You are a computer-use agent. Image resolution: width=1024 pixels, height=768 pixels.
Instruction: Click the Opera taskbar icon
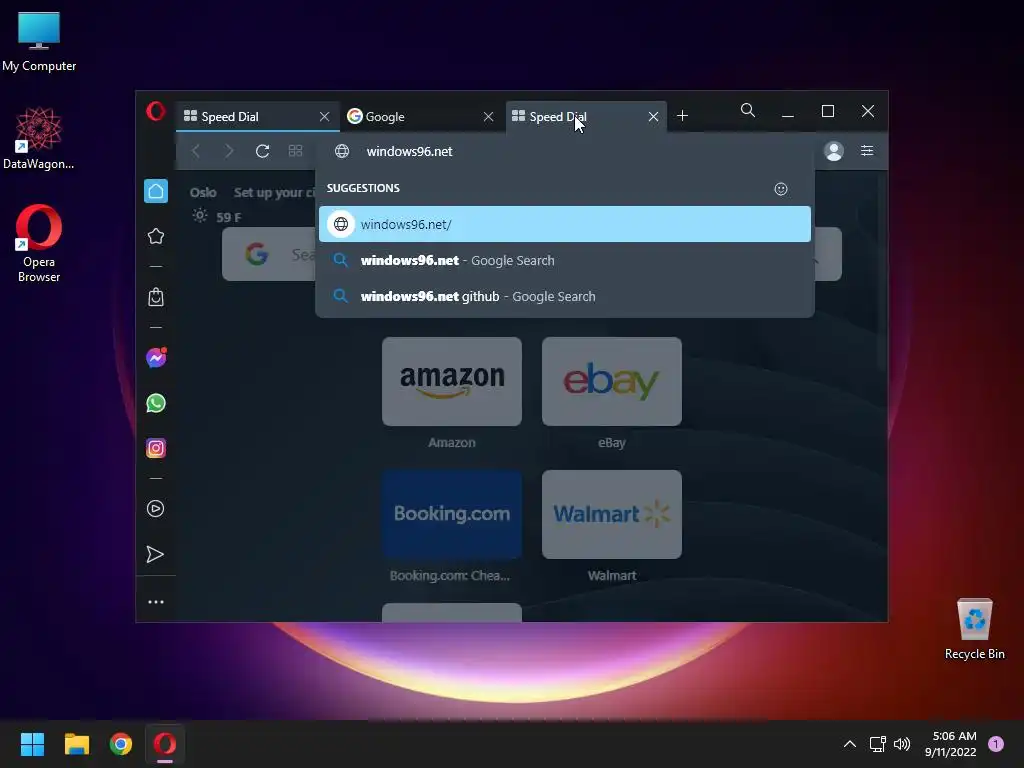coord(165,744)
